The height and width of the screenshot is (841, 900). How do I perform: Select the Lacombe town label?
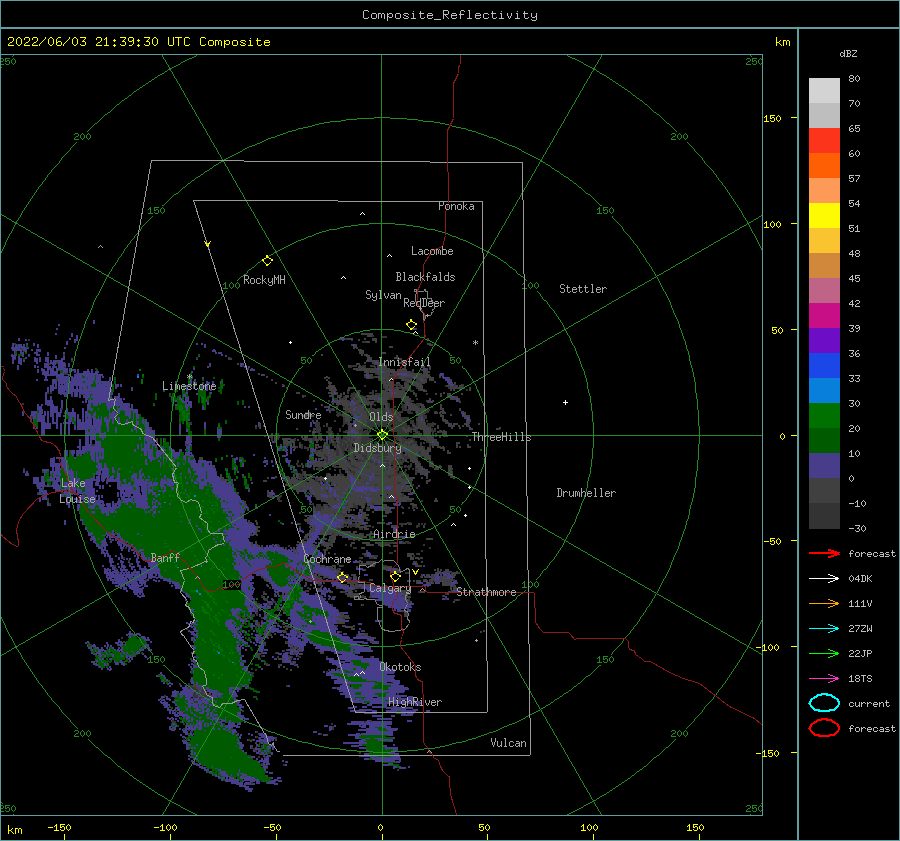[x=432, y=251]
